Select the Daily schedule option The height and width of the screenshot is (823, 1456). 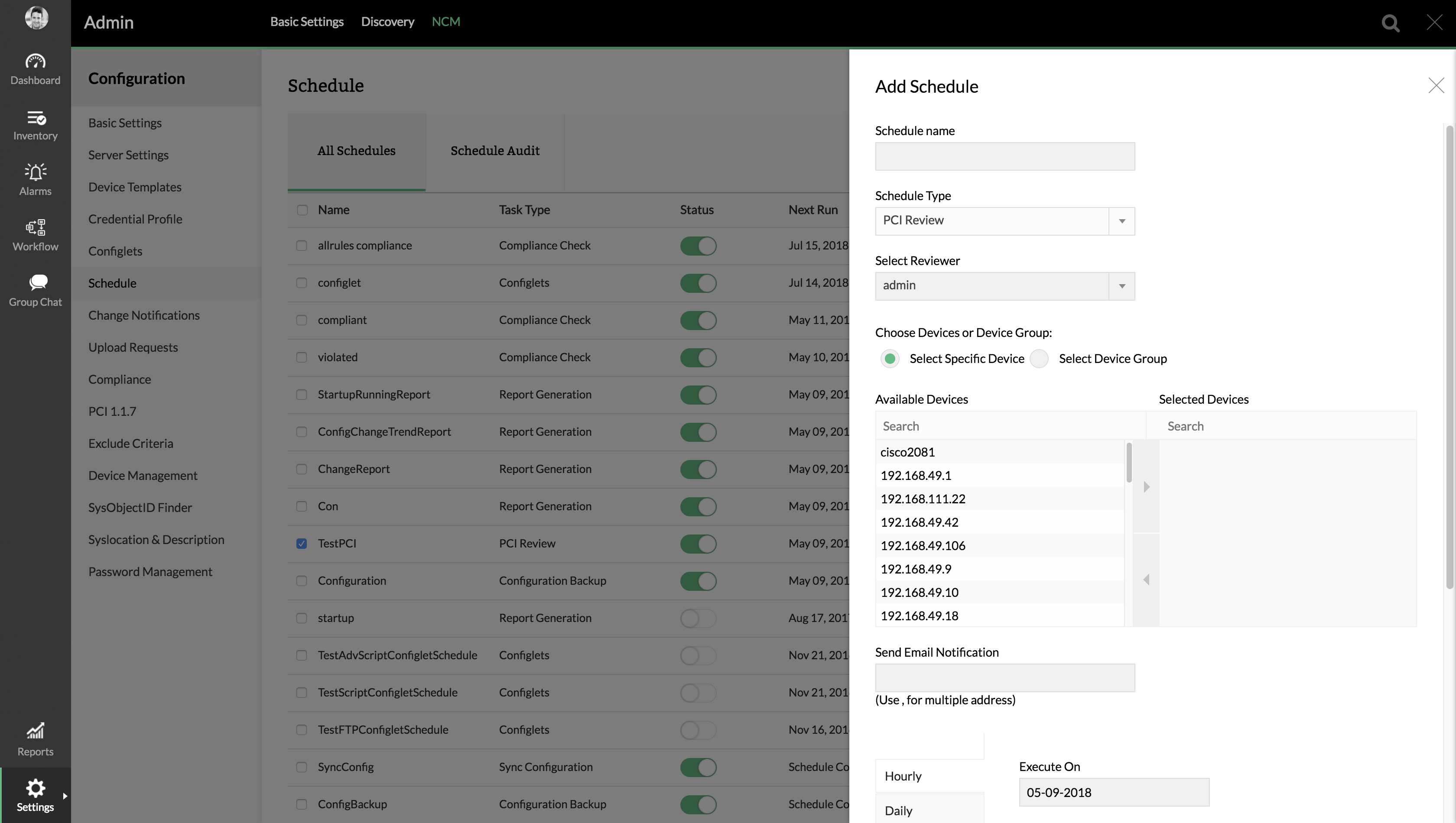(898, 810)
